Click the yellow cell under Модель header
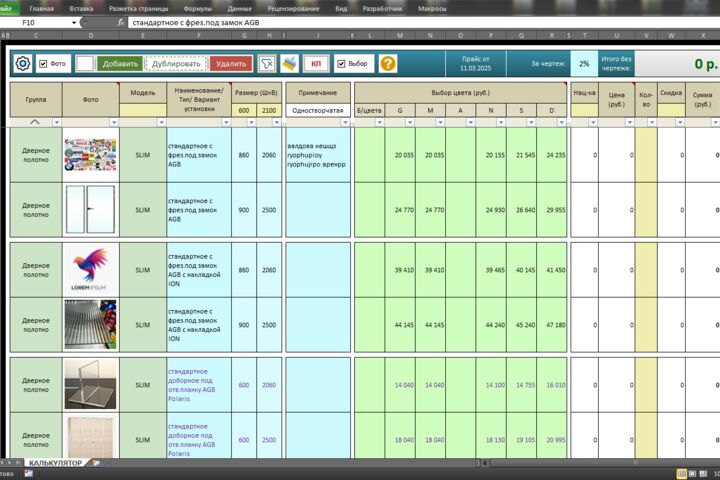 click(x=143, y=110)
